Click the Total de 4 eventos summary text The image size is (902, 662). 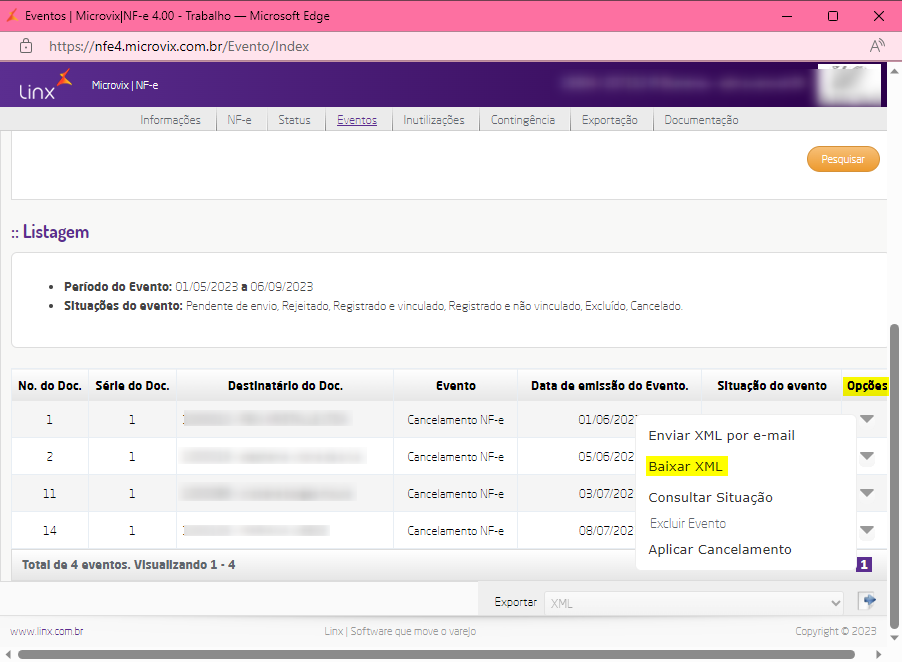pos(128,565)
